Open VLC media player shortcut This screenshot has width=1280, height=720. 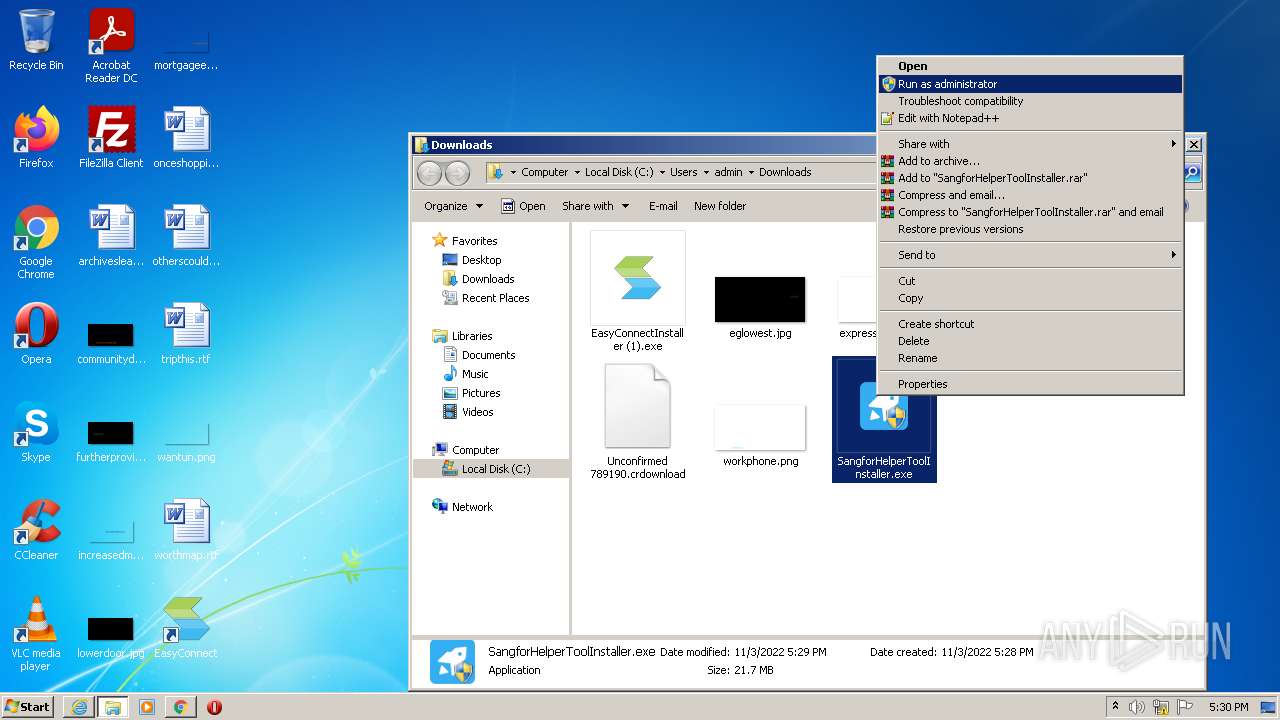click(36, 634)
